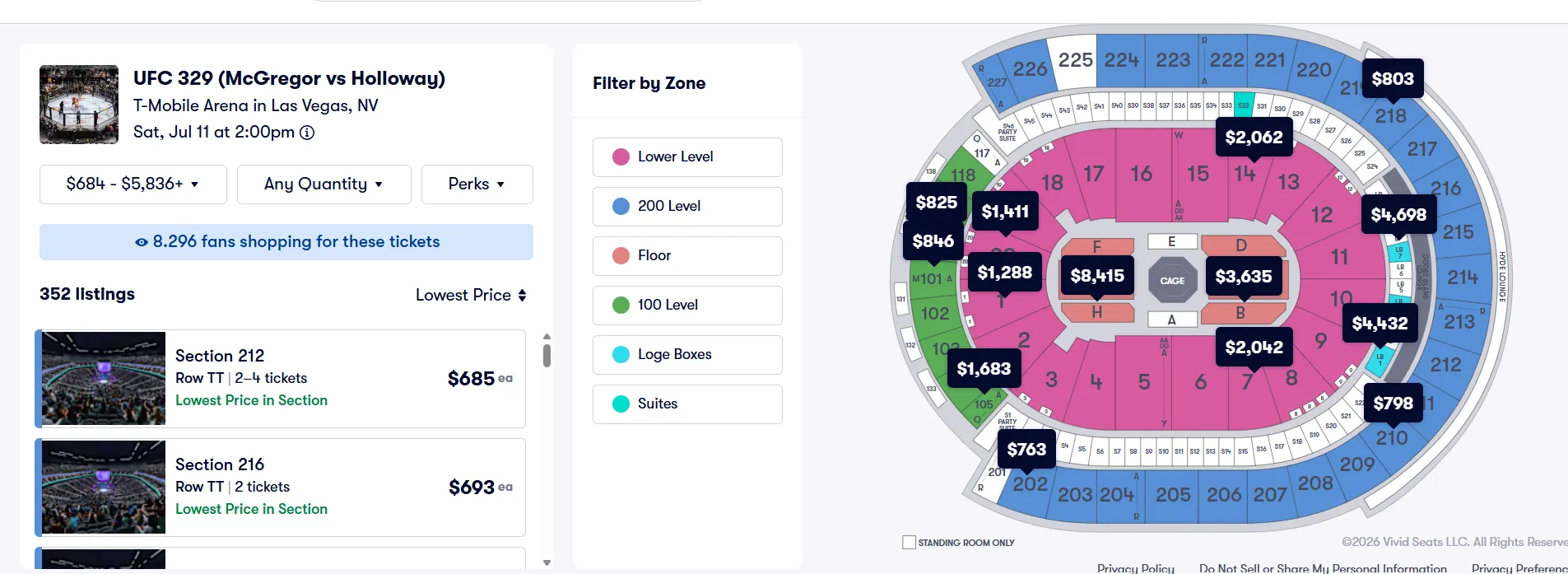Click the CAGE octagon at map center
1568x574 pixels.
(x=1172, y=281)
